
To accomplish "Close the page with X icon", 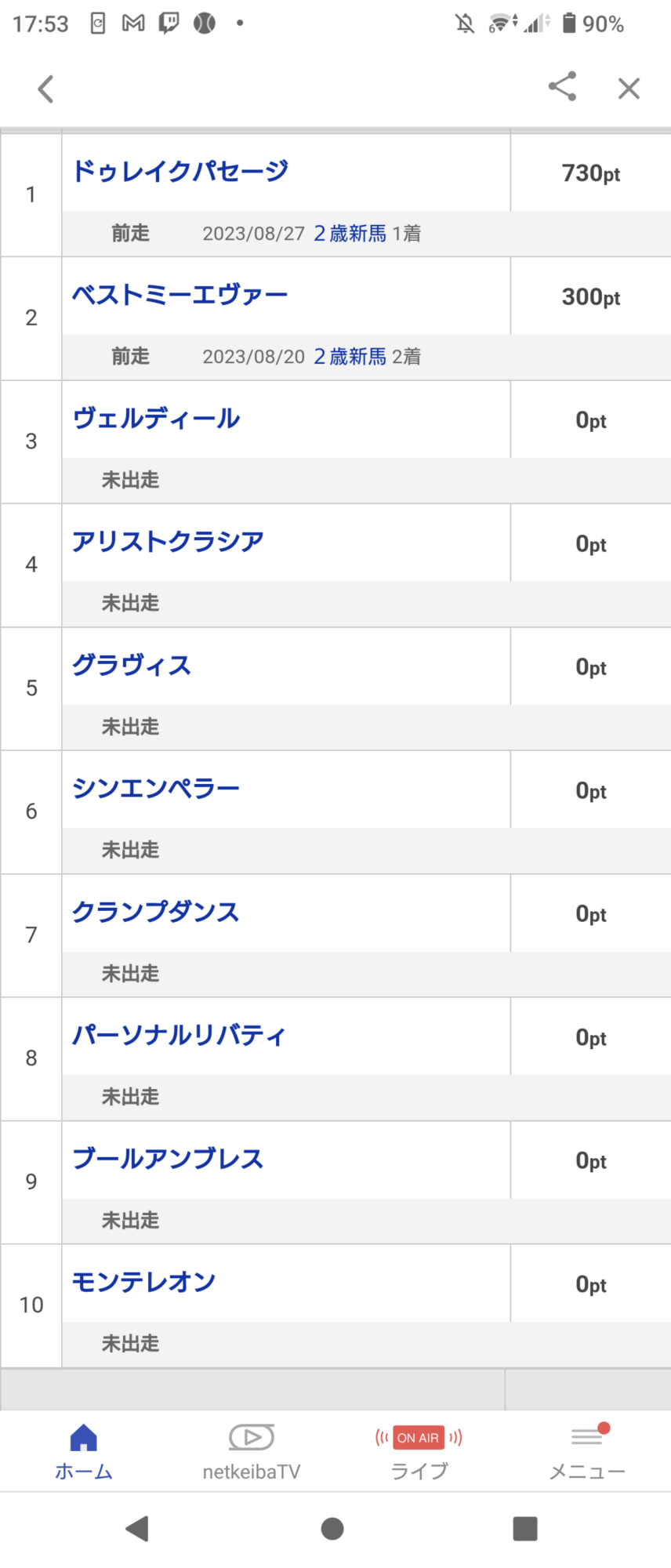I will tap(629, 89).
